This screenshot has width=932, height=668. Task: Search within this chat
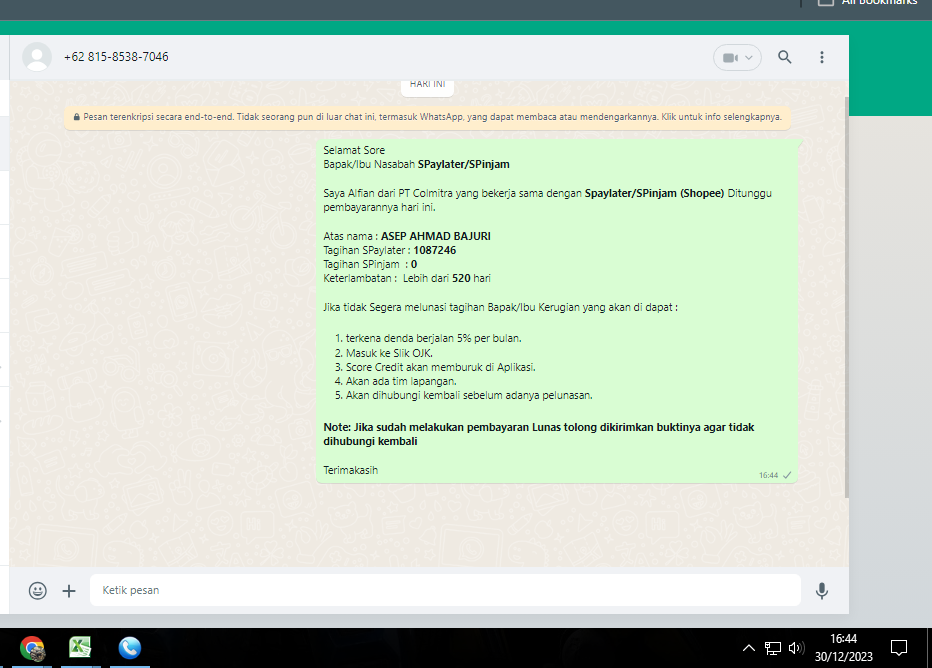coord(785,57)
